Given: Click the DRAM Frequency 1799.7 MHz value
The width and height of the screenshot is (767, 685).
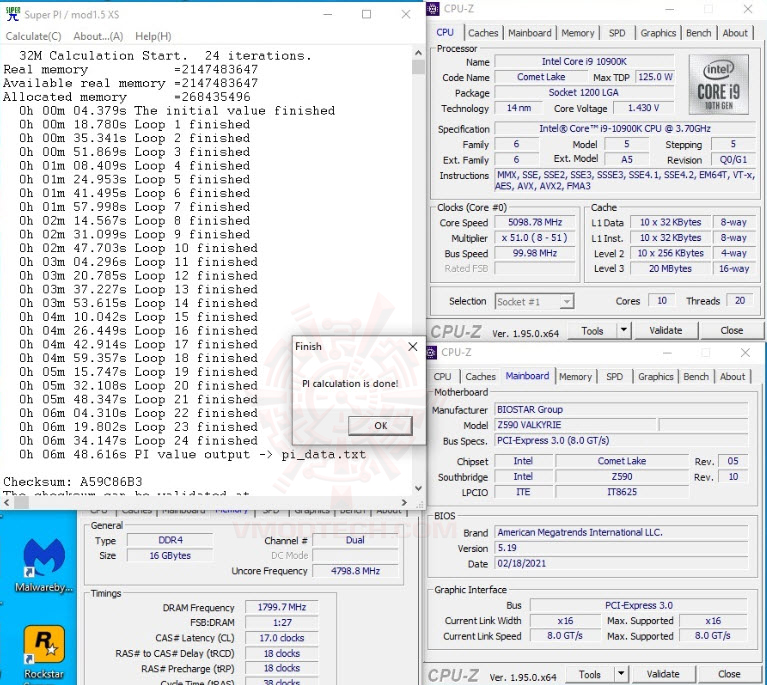Looking at the screenshot, I should [x=282, y=607].
